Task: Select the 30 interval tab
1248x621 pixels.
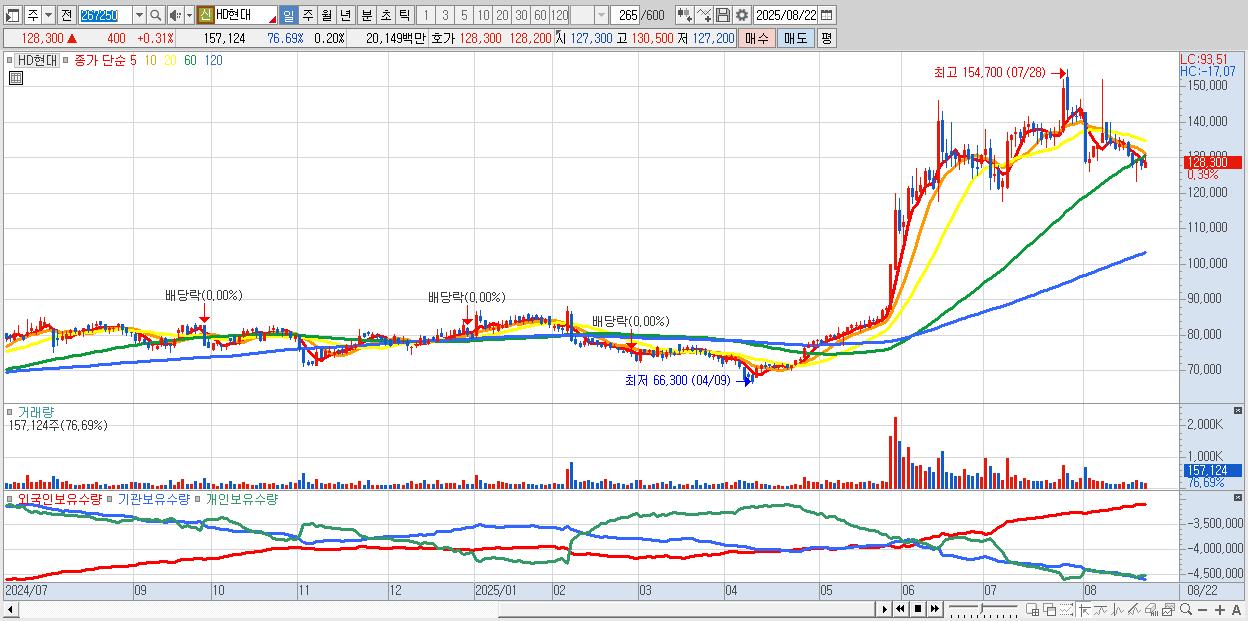Action: (x=521, y=15)
